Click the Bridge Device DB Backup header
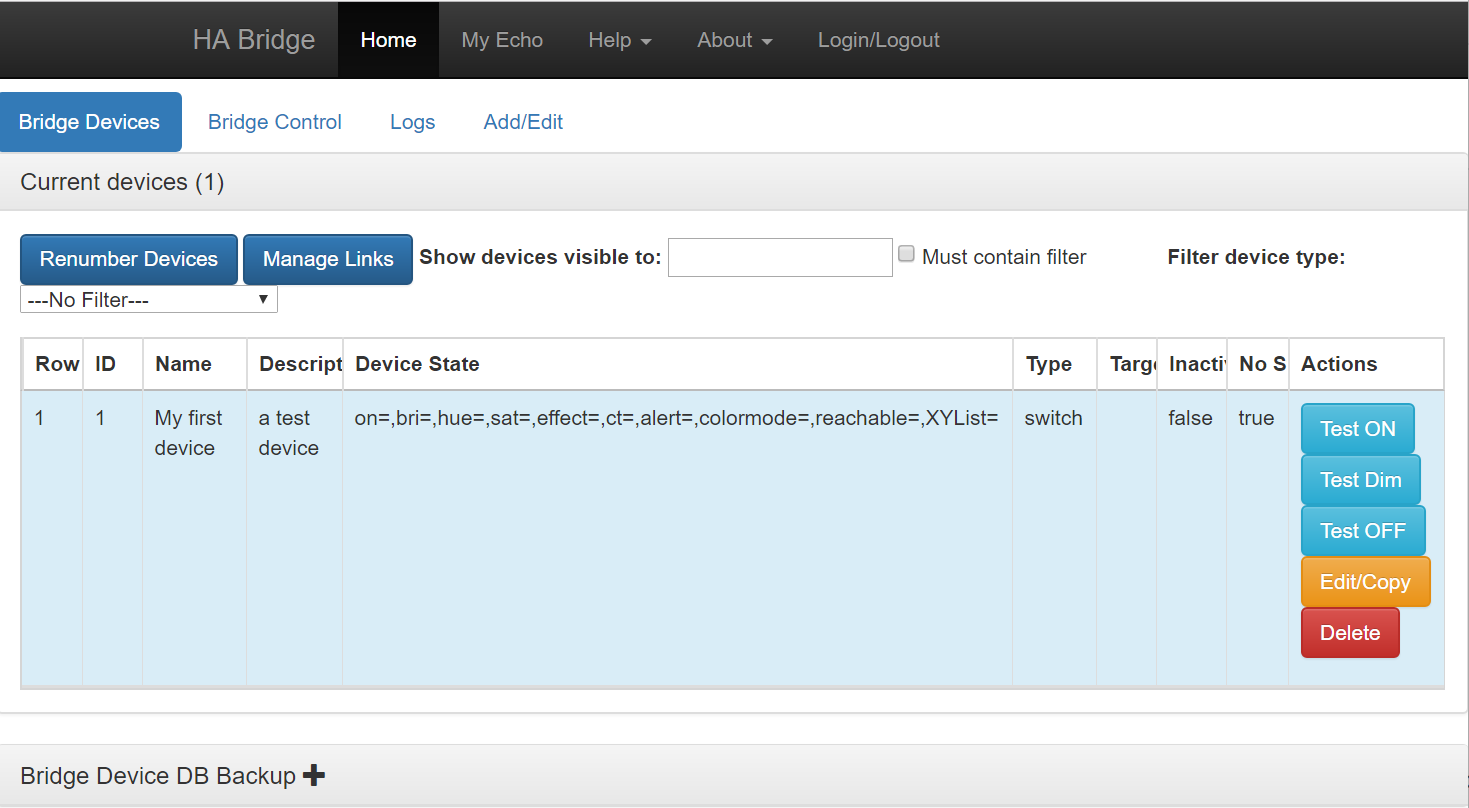This screenshot has width=1469, height=808. click(x=734, y=775)
